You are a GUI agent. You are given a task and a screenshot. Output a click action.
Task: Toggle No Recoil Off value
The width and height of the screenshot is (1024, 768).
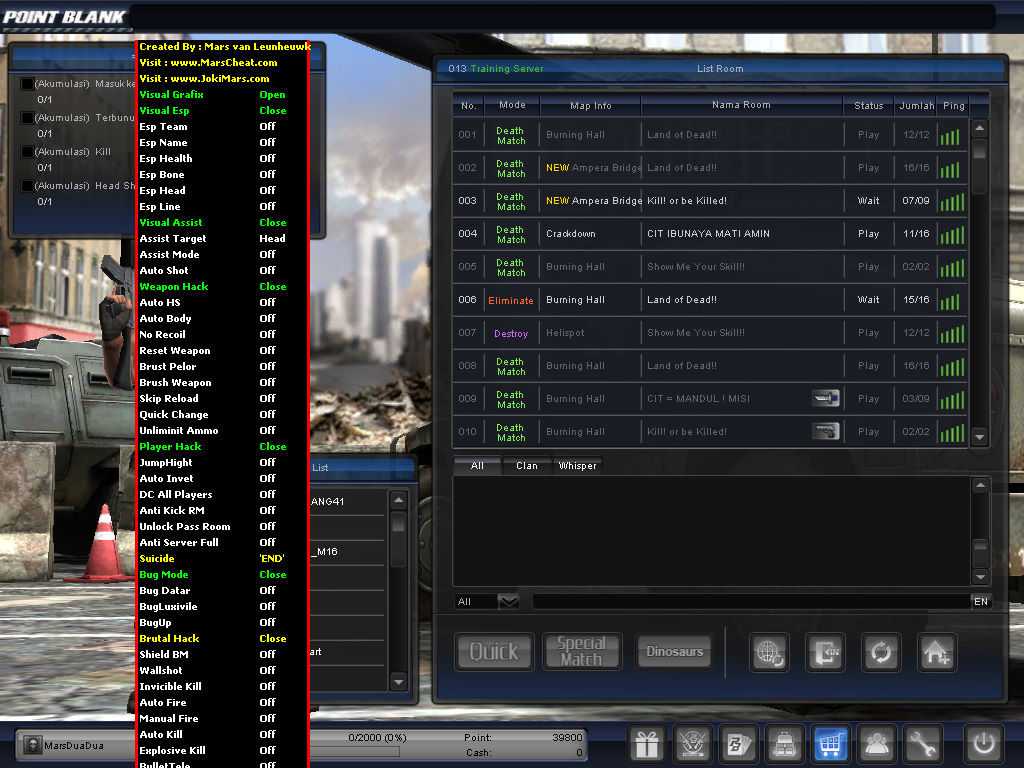point(268,334)
